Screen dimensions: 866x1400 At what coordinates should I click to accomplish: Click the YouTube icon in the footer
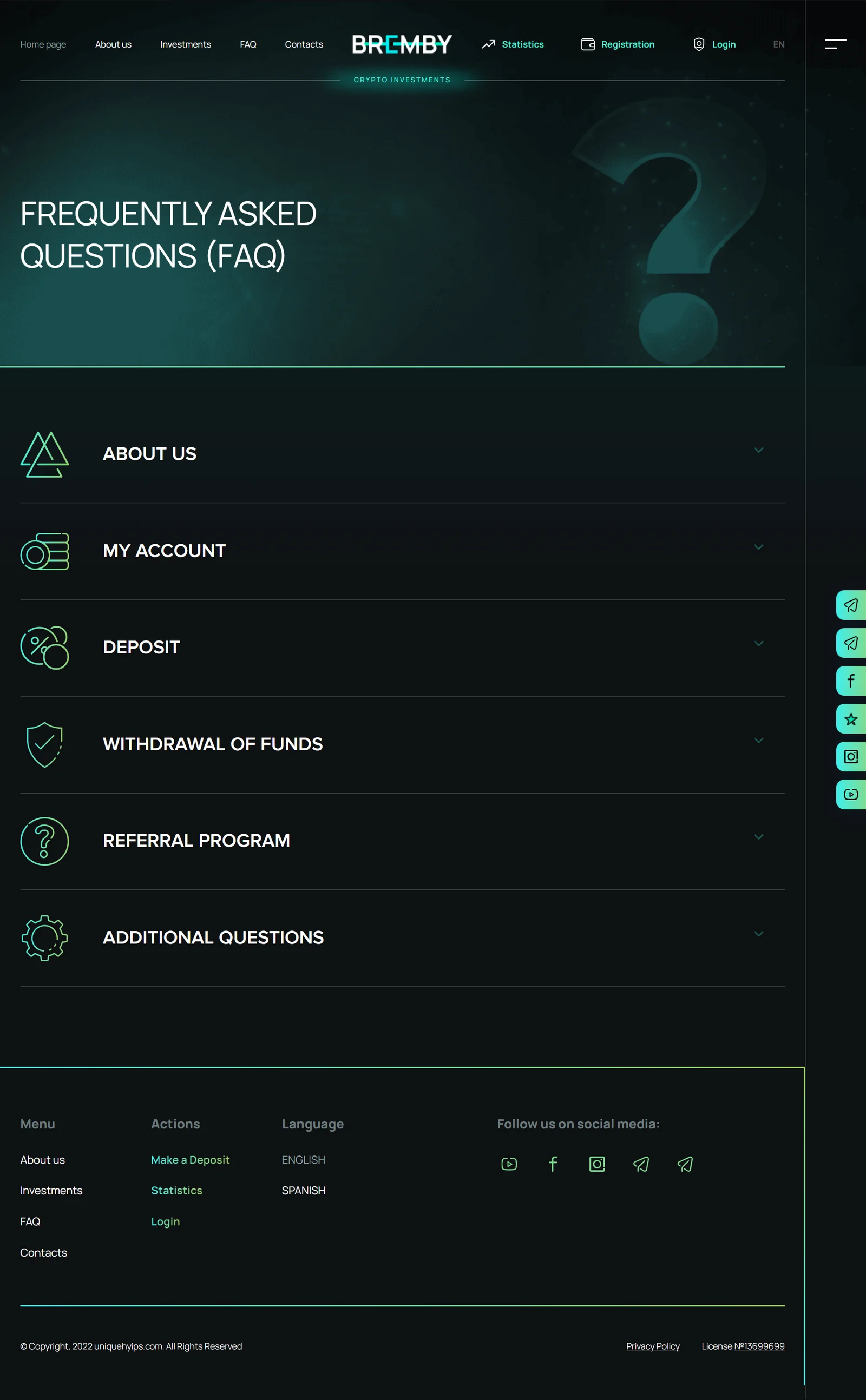click(x=509, y=1164)
